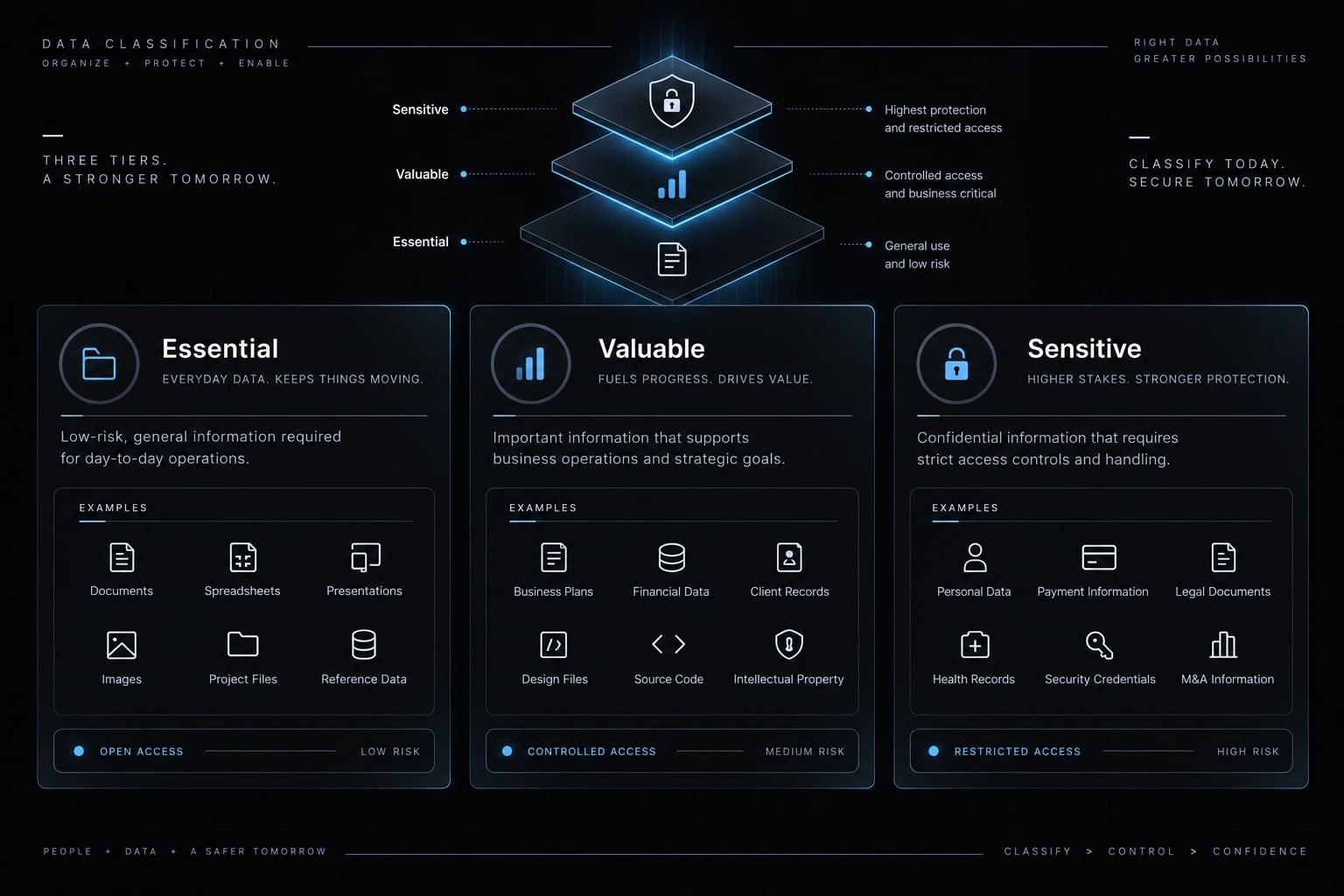Open the Legal Documents icon
Screen dimensions: 1344x896
click(x=1223, y=557)
